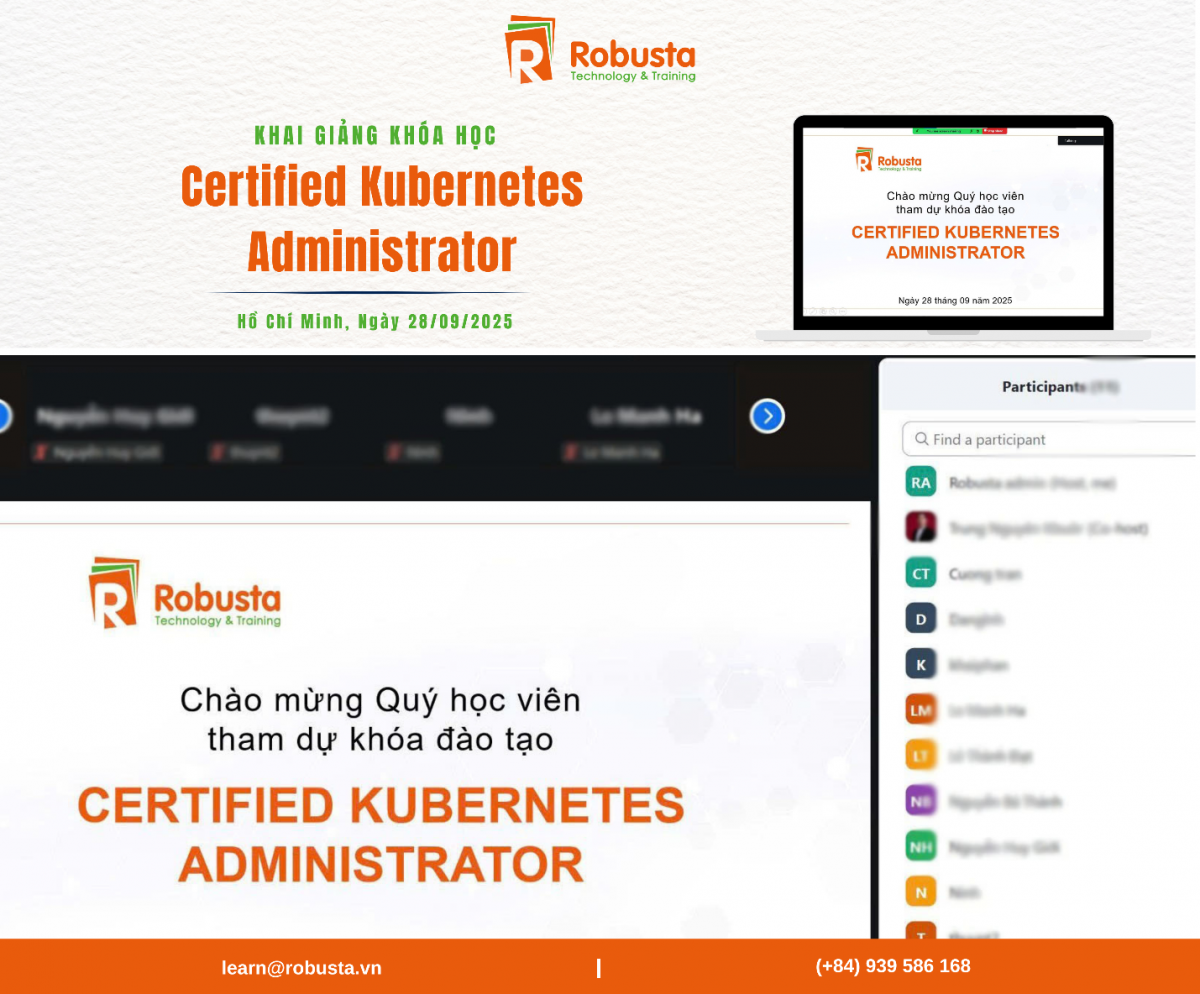Select the K participant avatar
Screen dimensions: 1200x994
tap(920, 664)
